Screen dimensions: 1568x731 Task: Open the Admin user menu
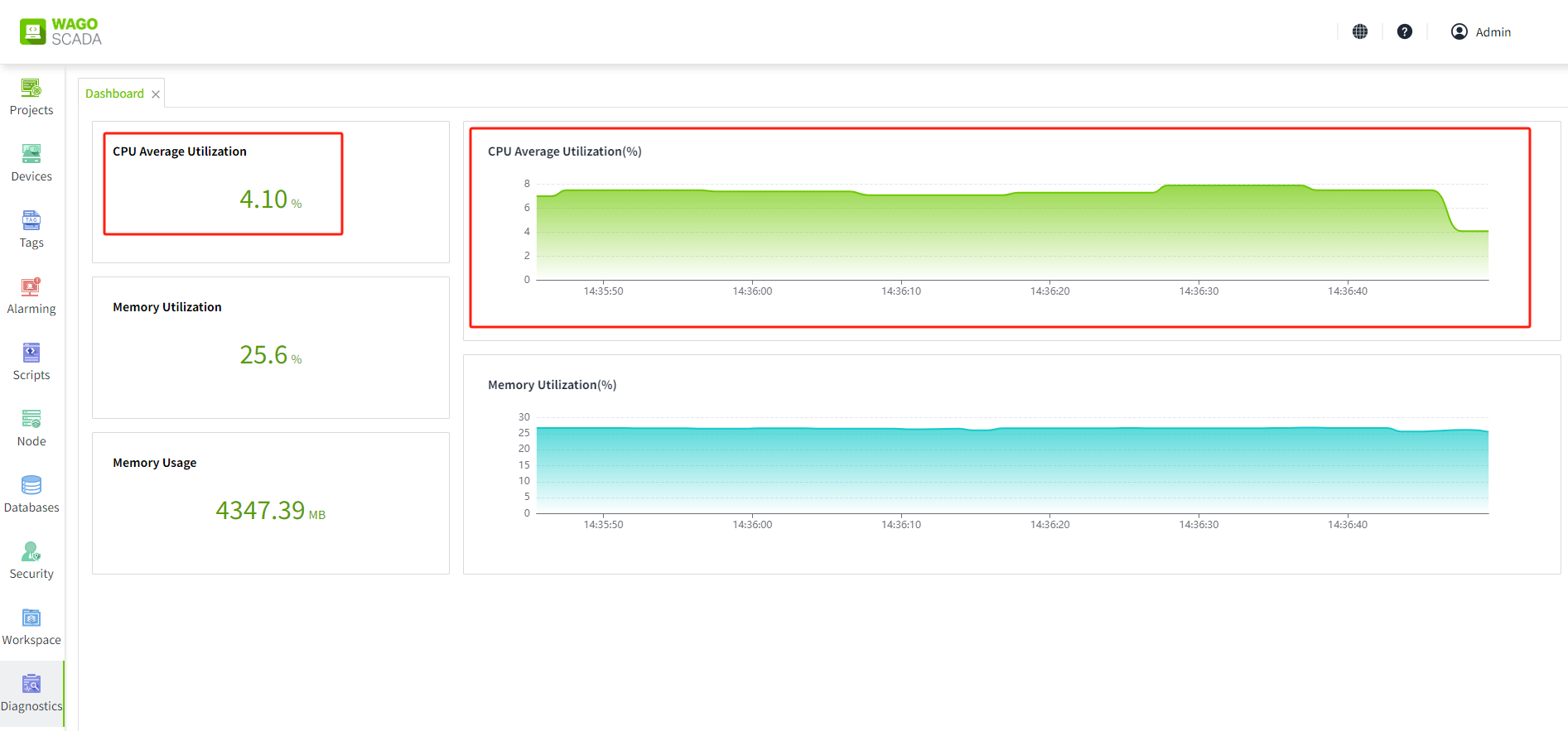point(1481,31)
